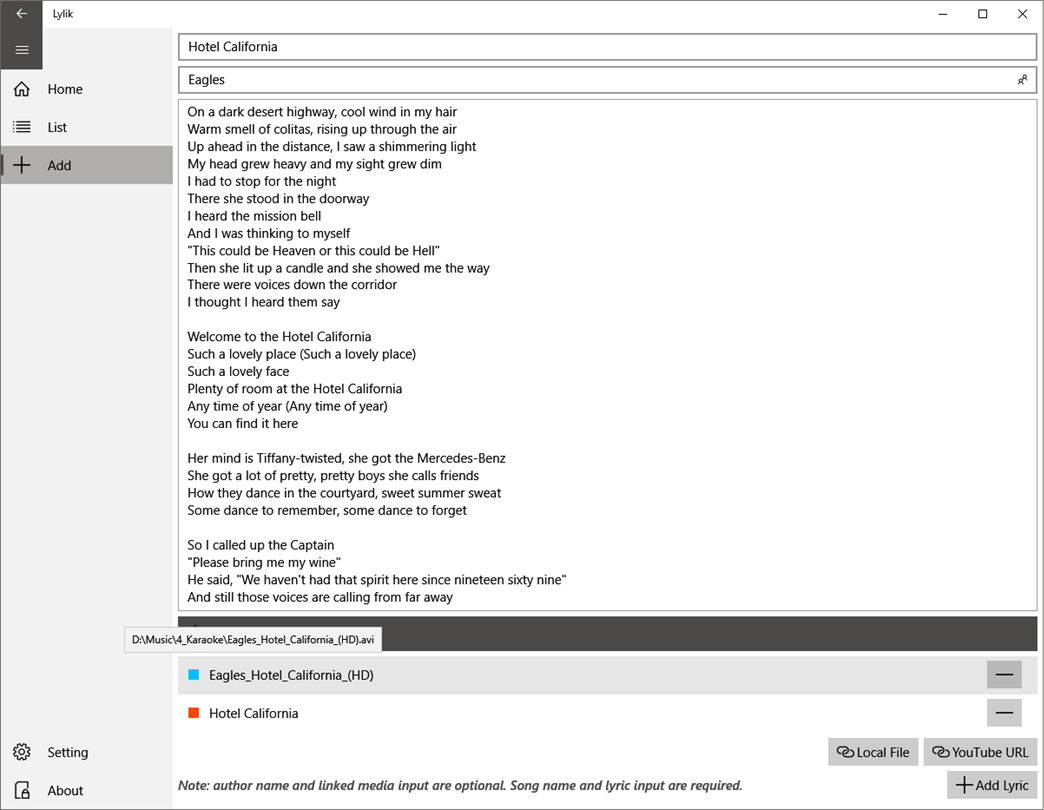The height and width of the screenshot is (810, 1044).
Task: Link a YouTube URL
Action: point(980,752)
